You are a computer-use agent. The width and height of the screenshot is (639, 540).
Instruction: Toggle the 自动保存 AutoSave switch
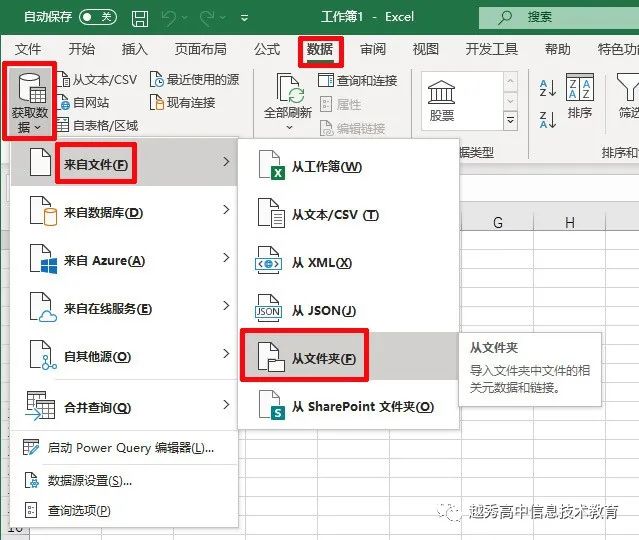coord(98,17)
